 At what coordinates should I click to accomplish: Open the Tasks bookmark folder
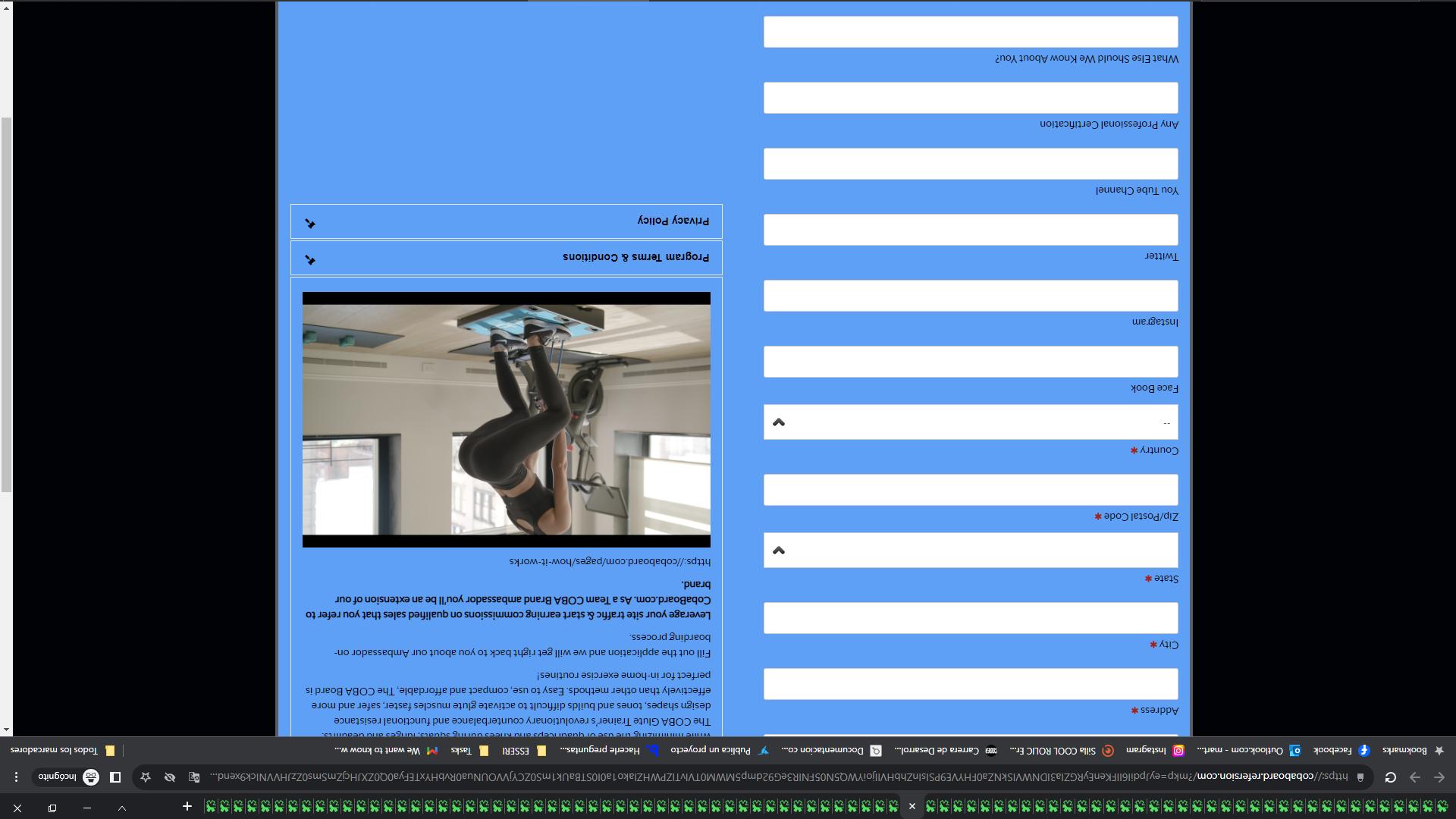(470, 751)
